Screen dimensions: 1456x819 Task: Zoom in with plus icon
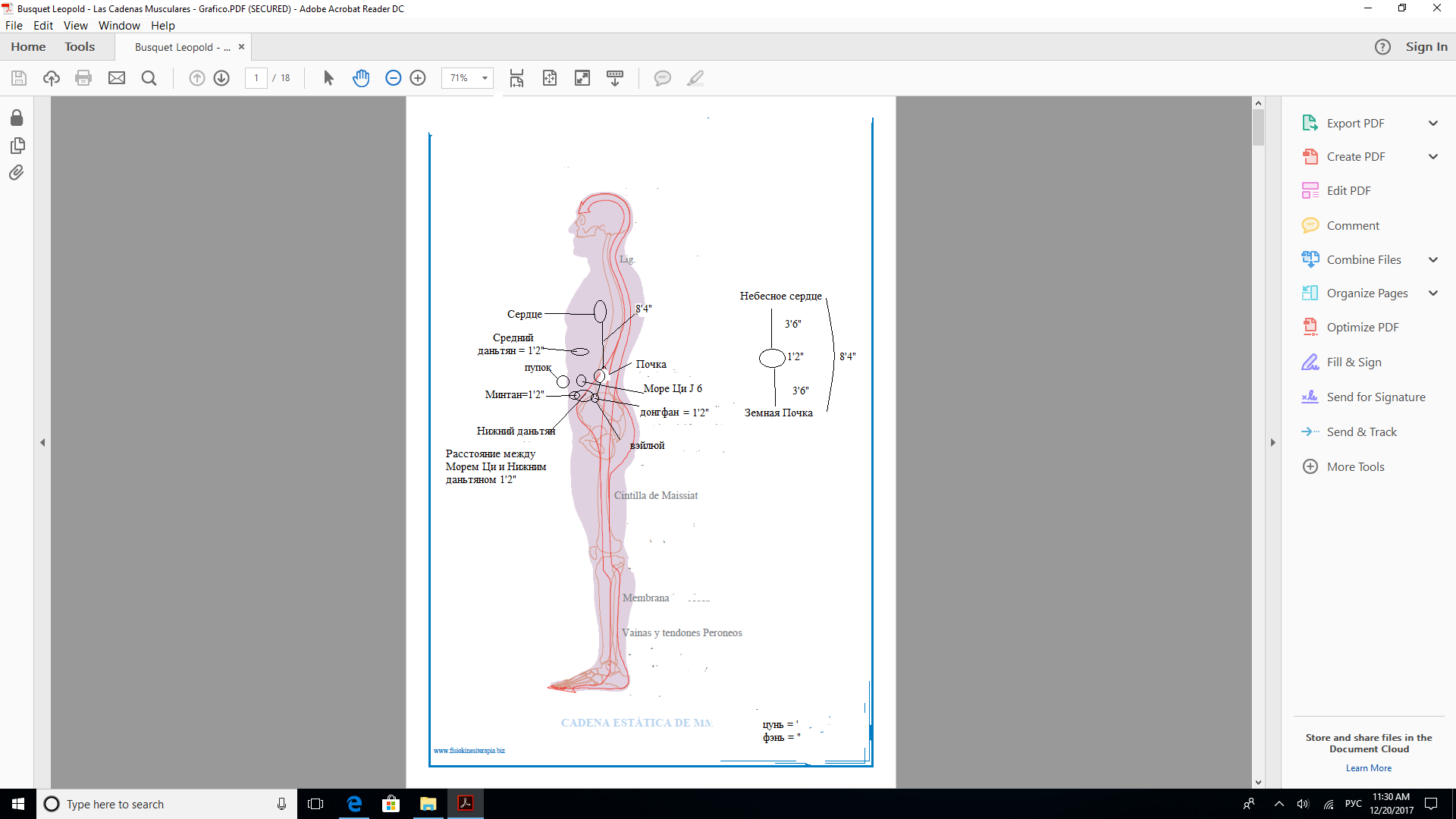coord(418,78)
